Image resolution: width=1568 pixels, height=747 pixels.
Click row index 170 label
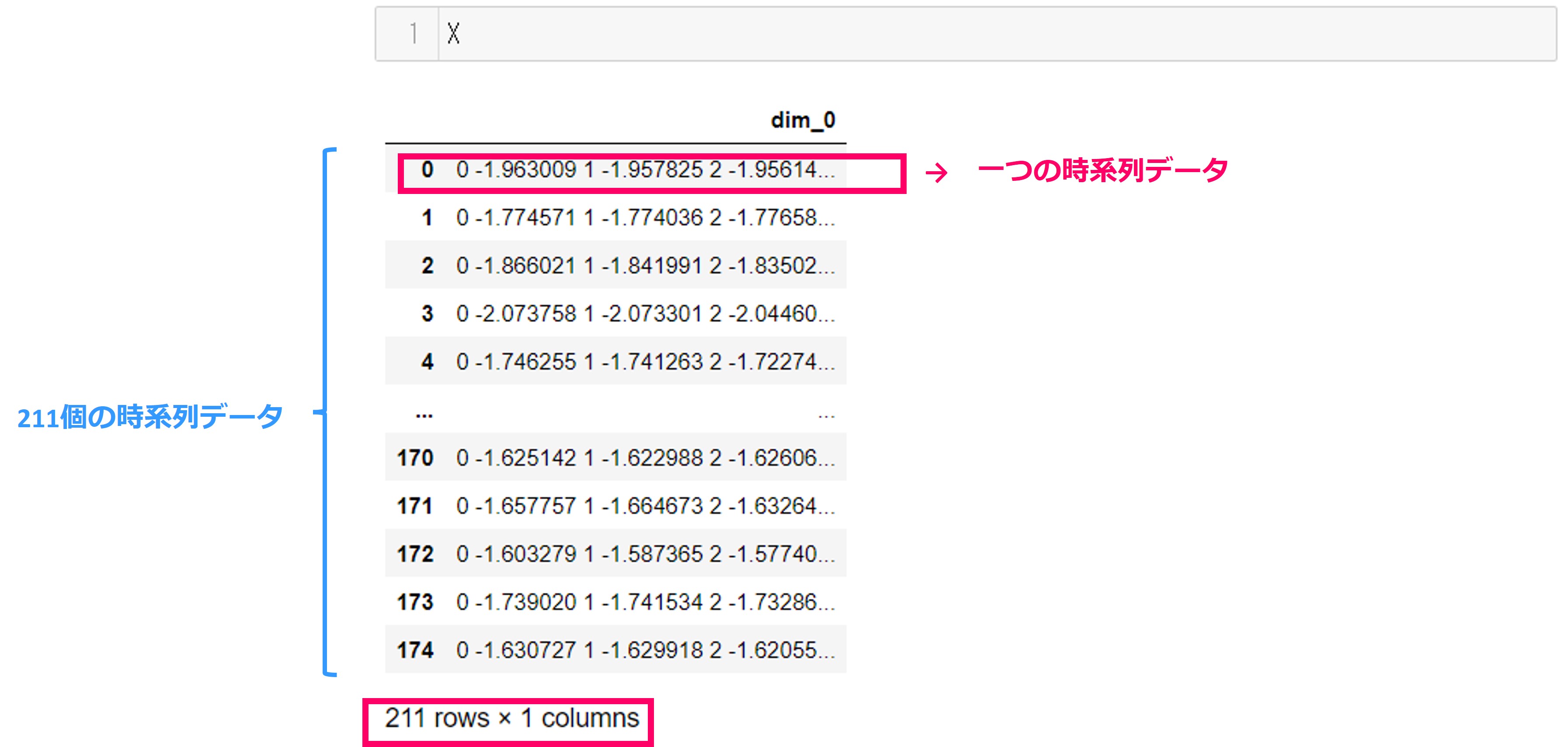tap(415, 458)
